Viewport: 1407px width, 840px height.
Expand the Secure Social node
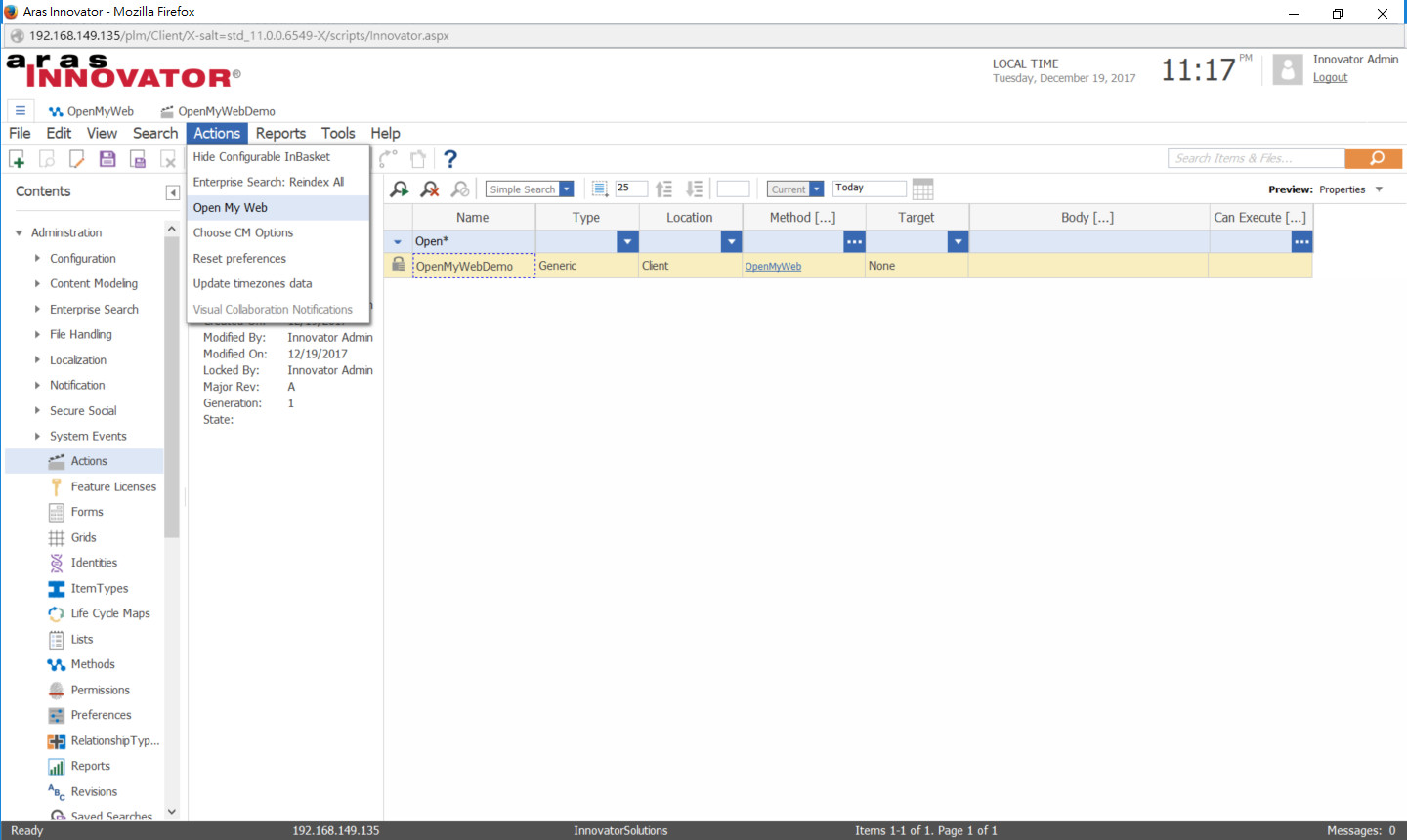(37, 410)
